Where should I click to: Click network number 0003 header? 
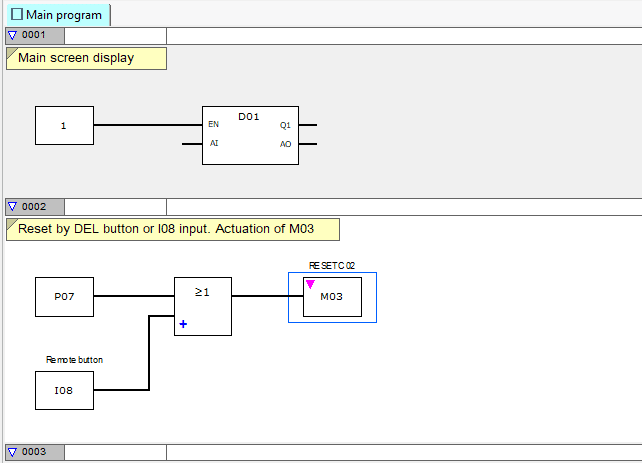(35, 452)
